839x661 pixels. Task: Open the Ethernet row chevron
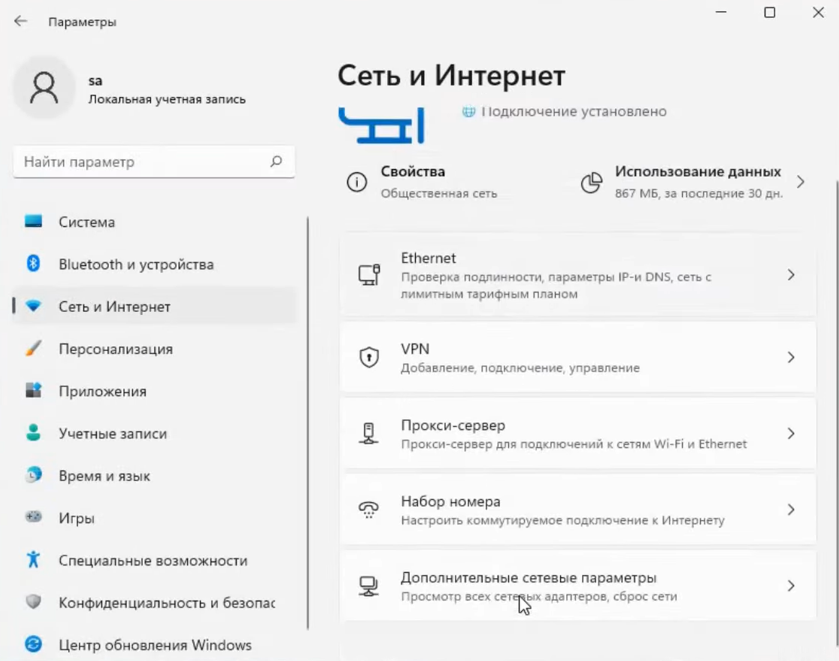pyautogui.click(x=791, y=275)
